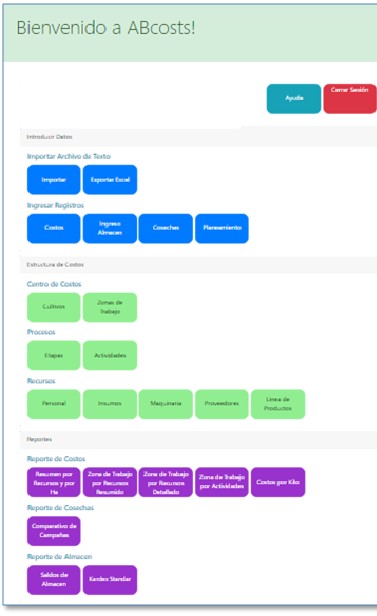The width and height of the screenshot is (377, 616).
Task: Open the Maquinaria button
Action: tap(166, 404)
